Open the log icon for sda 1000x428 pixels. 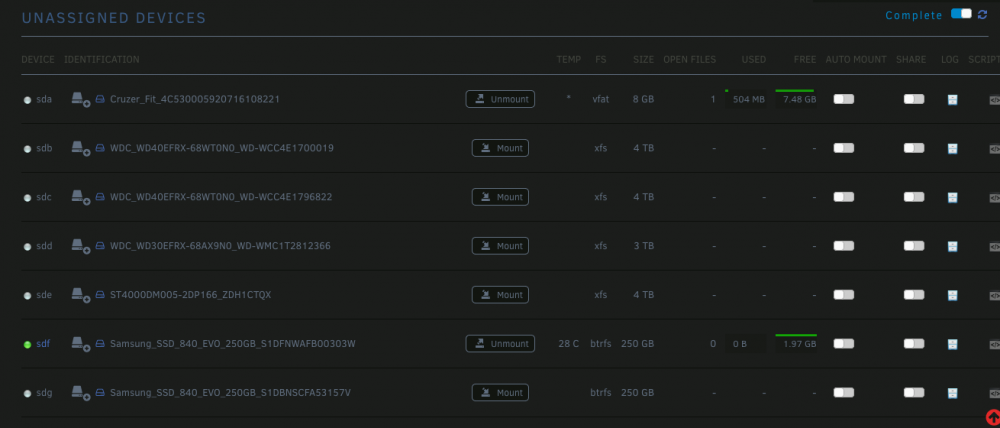pyautogui.click(x=952, y=100)
